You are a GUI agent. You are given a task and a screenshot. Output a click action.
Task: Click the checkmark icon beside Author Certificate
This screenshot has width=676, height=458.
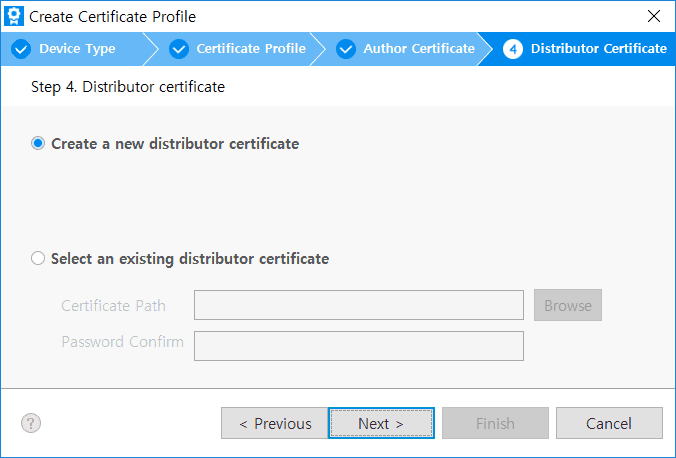tap(346, 49)
